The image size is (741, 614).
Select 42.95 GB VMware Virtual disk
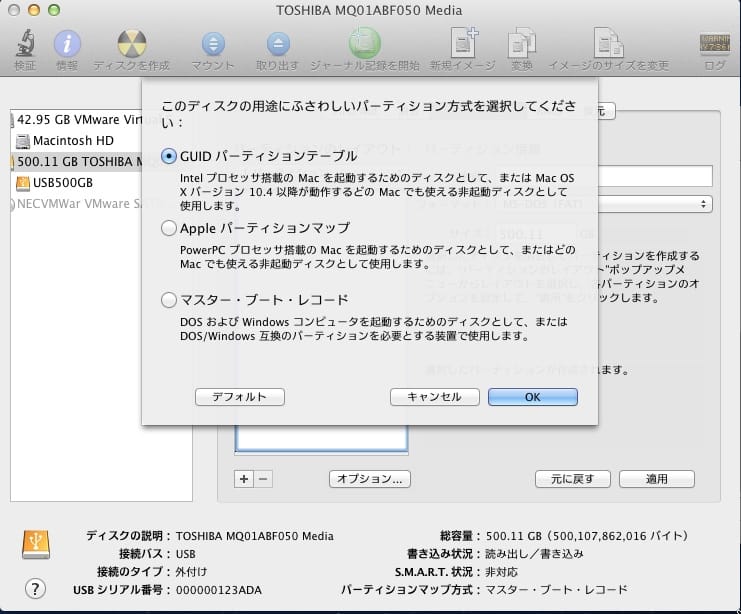pos(76,120)
